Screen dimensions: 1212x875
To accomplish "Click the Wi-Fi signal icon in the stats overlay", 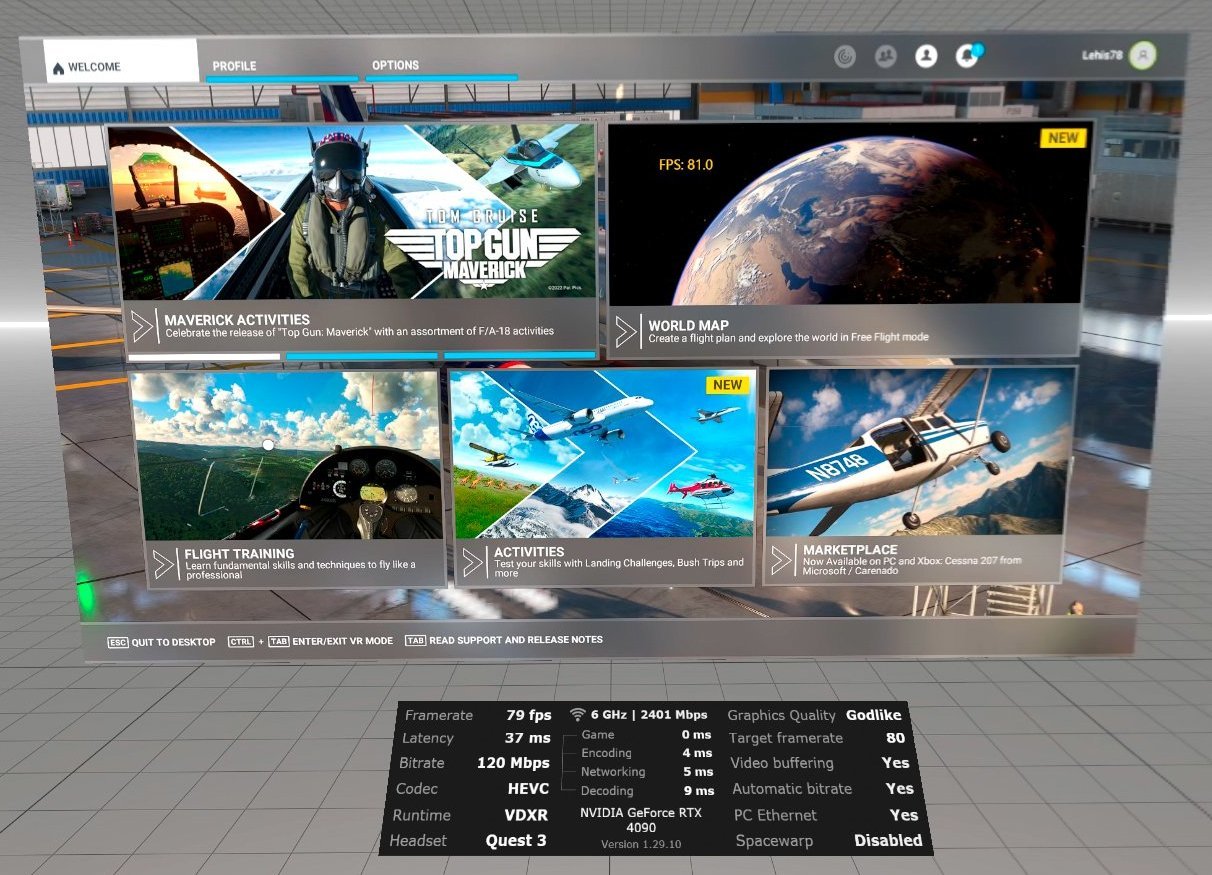I will [577, 715].
